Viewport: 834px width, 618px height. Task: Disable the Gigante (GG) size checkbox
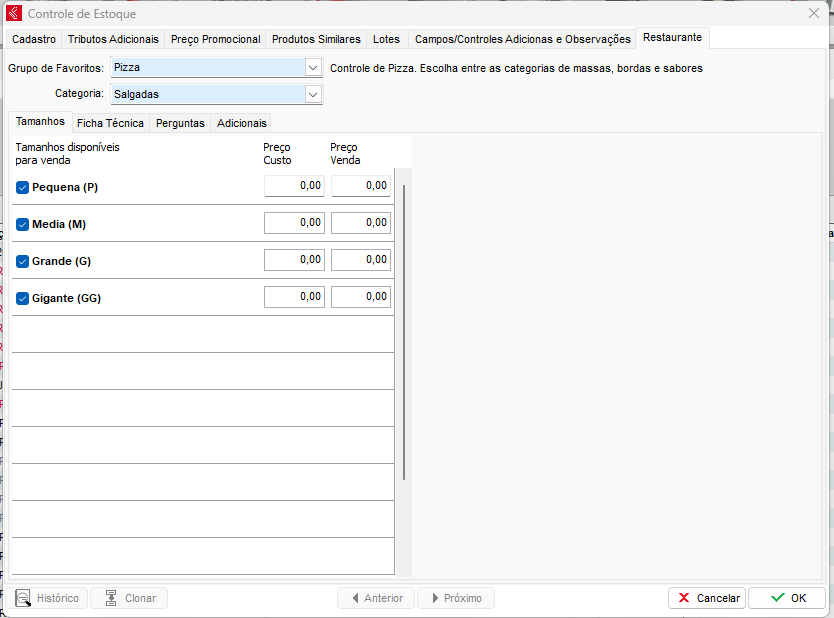[x=22, y=298]
